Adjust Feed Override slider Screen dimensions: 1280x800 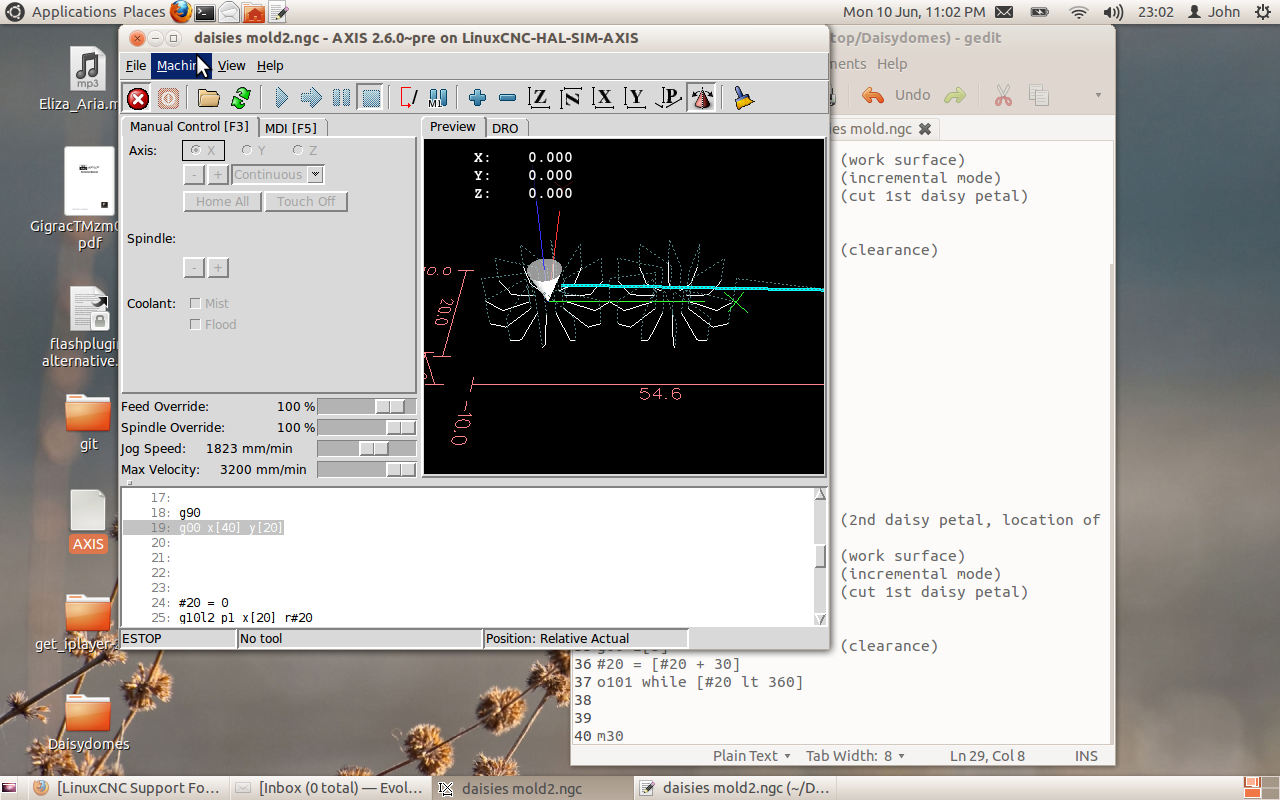pyautogui.click(x=366, y=406)
